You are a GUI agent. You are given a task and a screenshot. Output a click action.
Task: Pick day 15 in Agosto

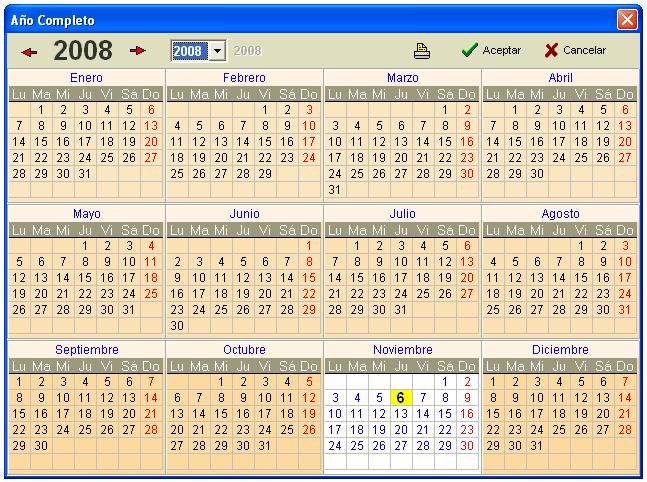[581, 278]
